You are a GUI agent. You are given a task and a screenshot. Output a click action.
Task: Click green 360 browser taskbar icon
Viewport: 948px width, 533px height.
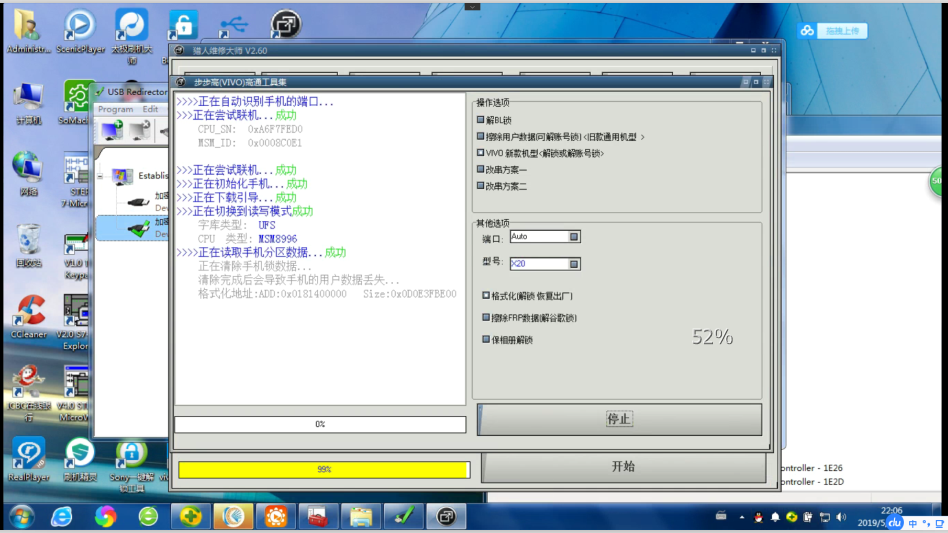point(148,517)
